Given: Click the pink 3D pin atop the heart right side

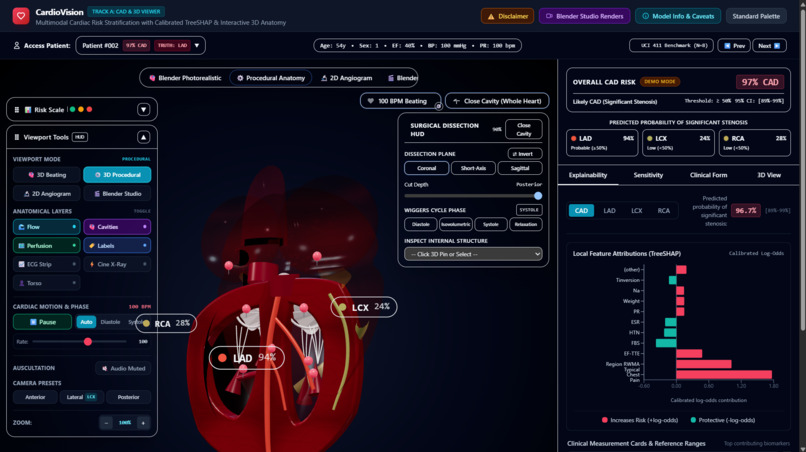Looking at the screenshot, I should 317,256.
